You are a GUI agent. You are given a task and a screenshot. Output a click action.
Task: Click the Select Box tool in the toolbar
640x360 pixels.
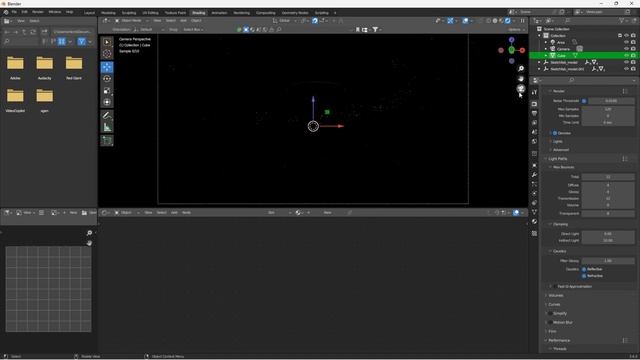[107, 42]
